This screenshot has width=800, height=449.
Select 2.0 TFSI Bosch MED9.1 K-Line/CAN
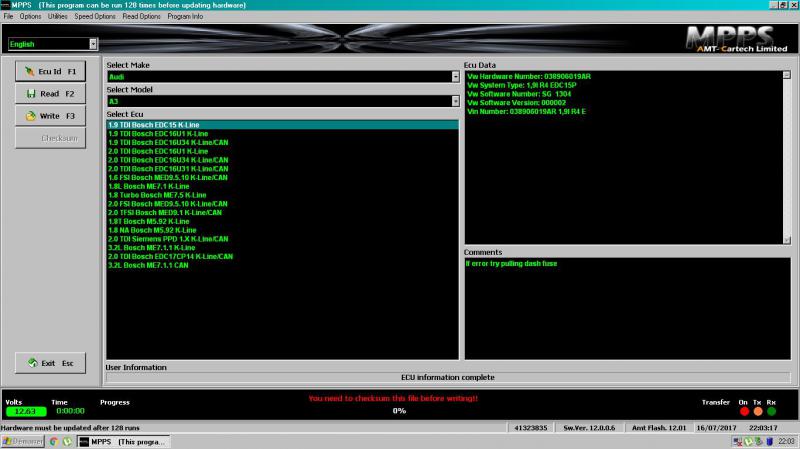[x=283, y=212]
